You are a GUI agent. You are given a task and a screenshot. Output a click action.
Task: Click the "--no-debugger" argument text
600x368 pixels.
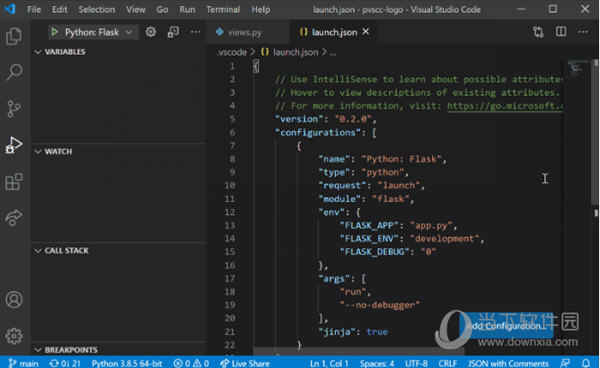[x=380, y=305]
